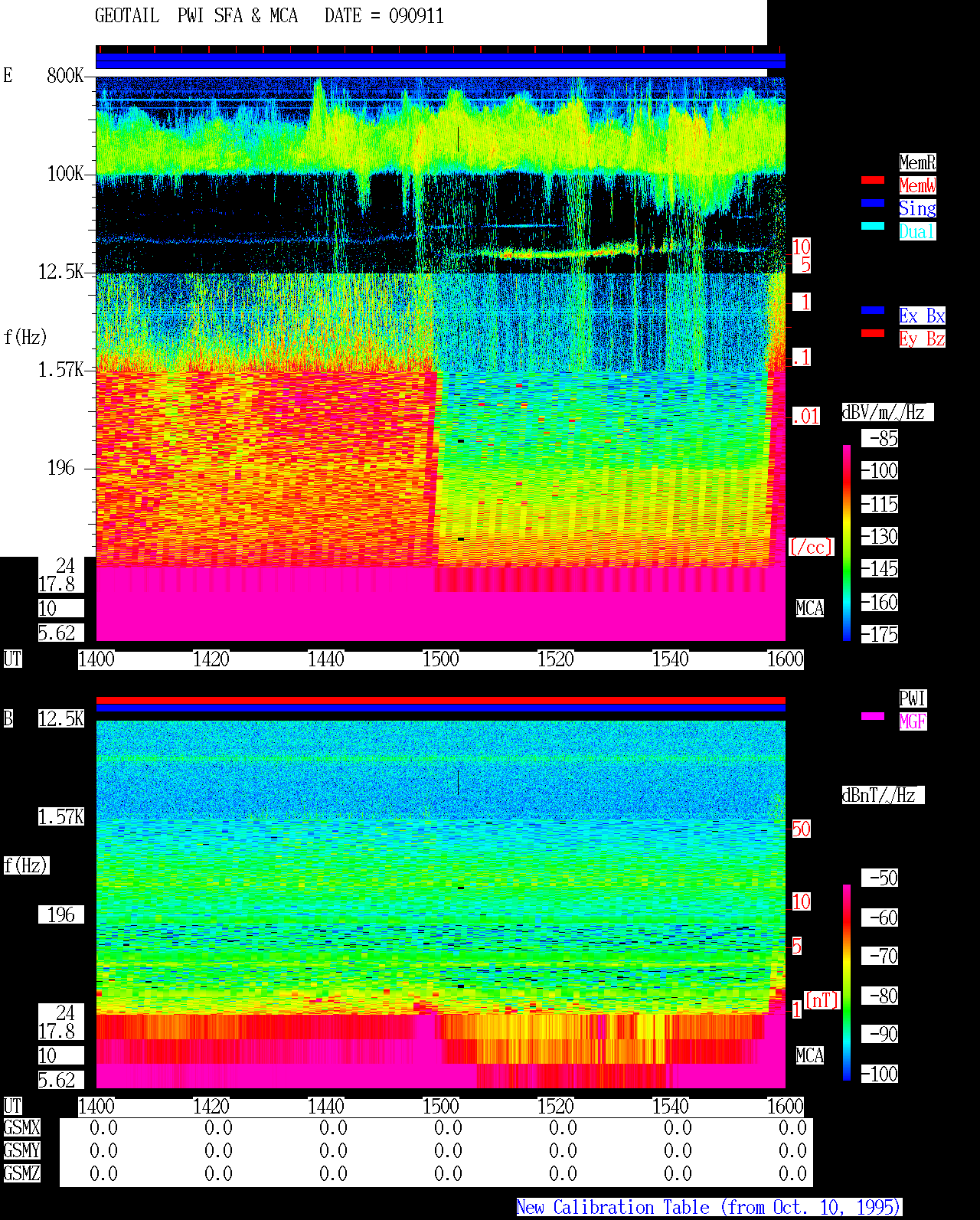Click the 1440 UT tick on lower axis
Viewport: 980px width, 1220px height.
[325, 1107]
